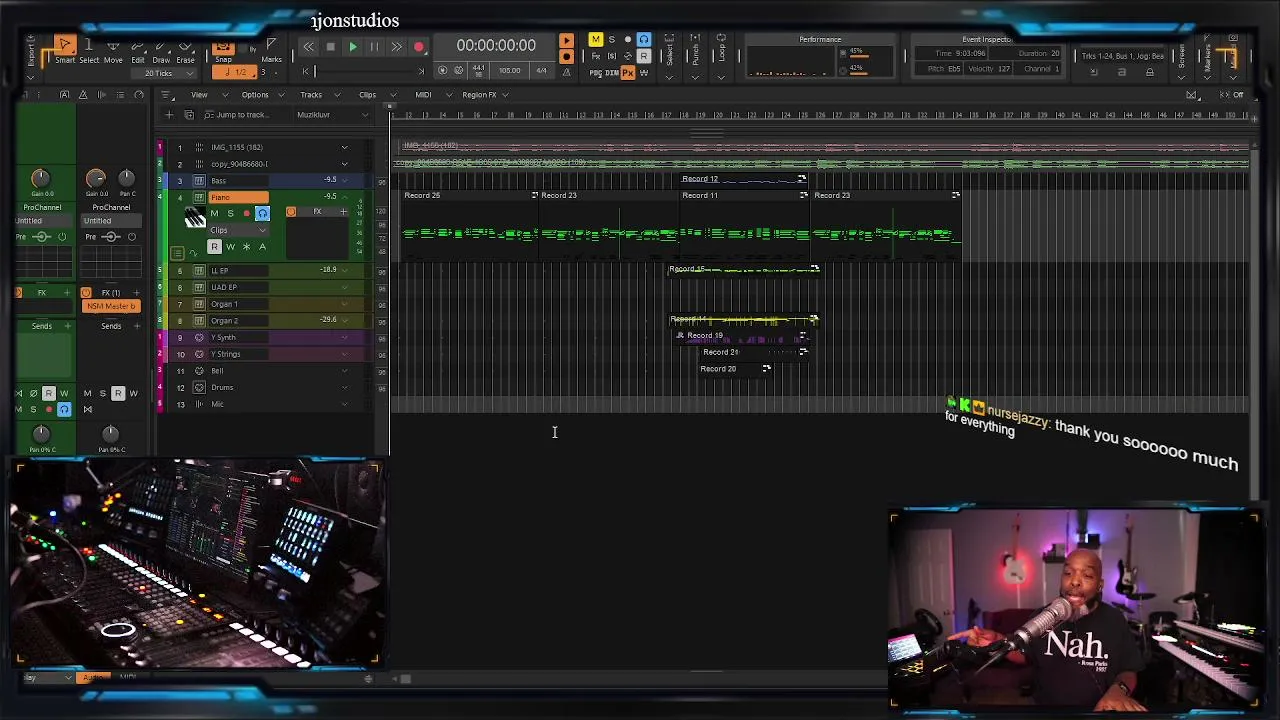Open the Tracks menu
This screenshot has height=720, width=1280.
tap(311, 95)
